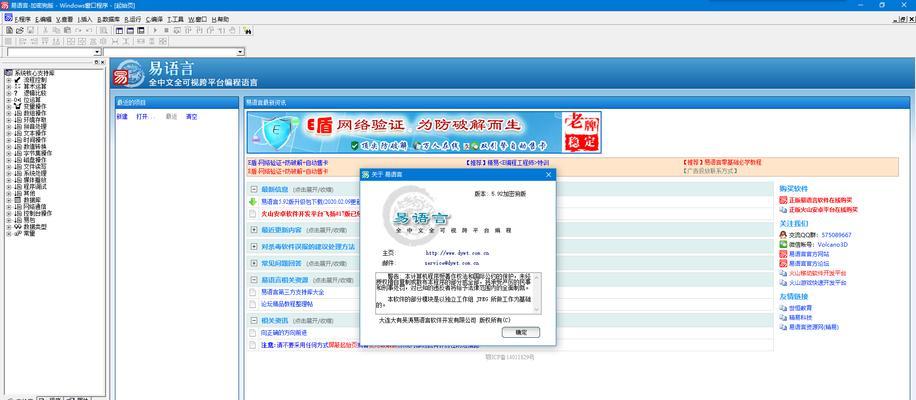Open the 帮助 menu
Image resolution: width=916 pixels, height=400 pixels.
220,19
